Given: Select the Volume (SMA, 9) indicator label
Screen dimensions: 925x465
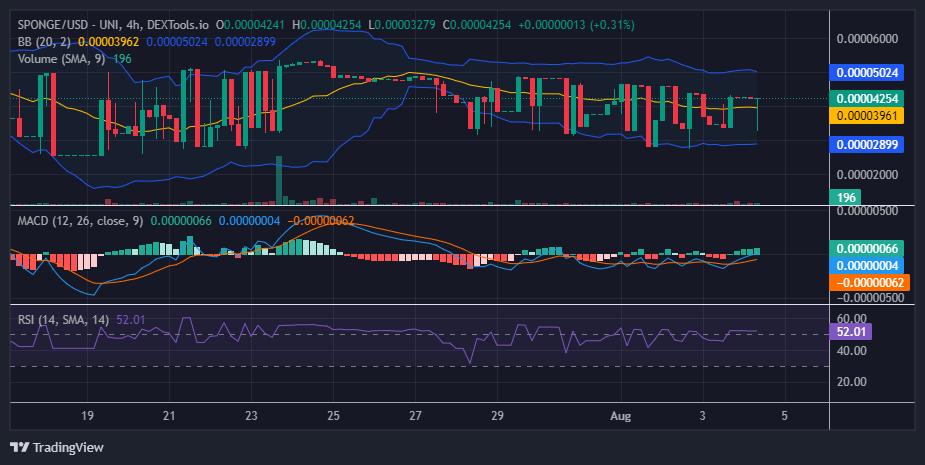Looking at the screenshot, I should [x=61, y=59].
